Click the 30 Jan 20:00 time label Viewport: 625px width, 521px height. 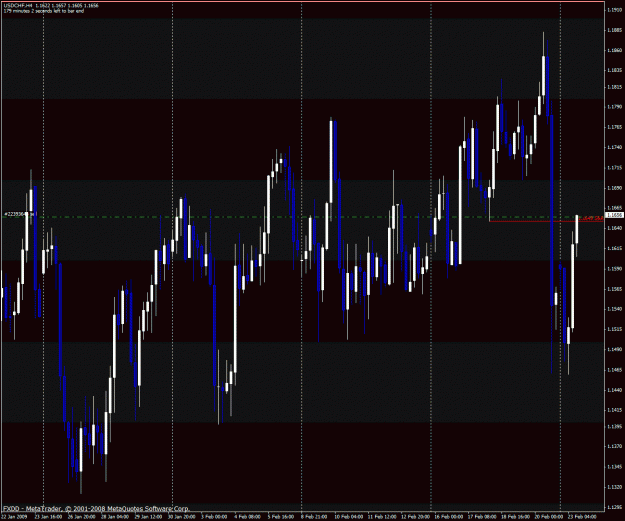[181, 517]
